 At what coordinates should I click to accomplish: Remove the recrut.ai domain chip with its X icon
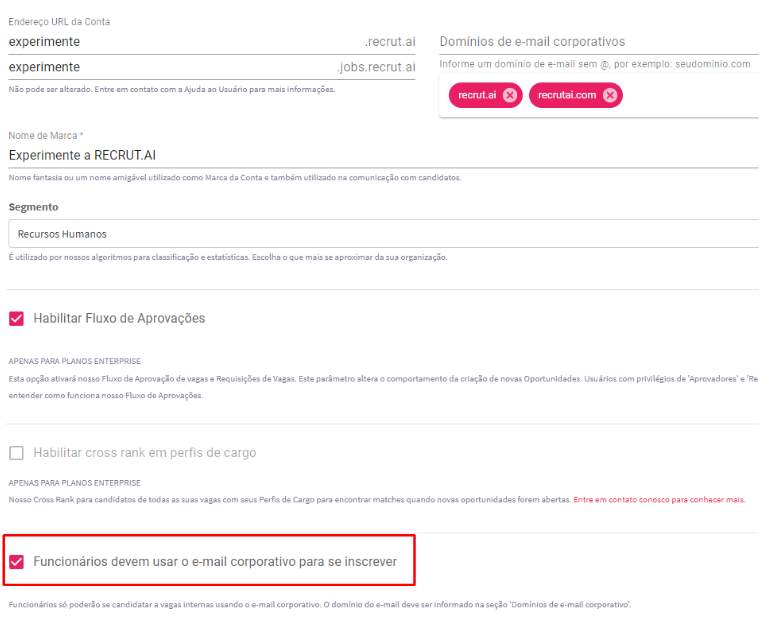[510, 95]
